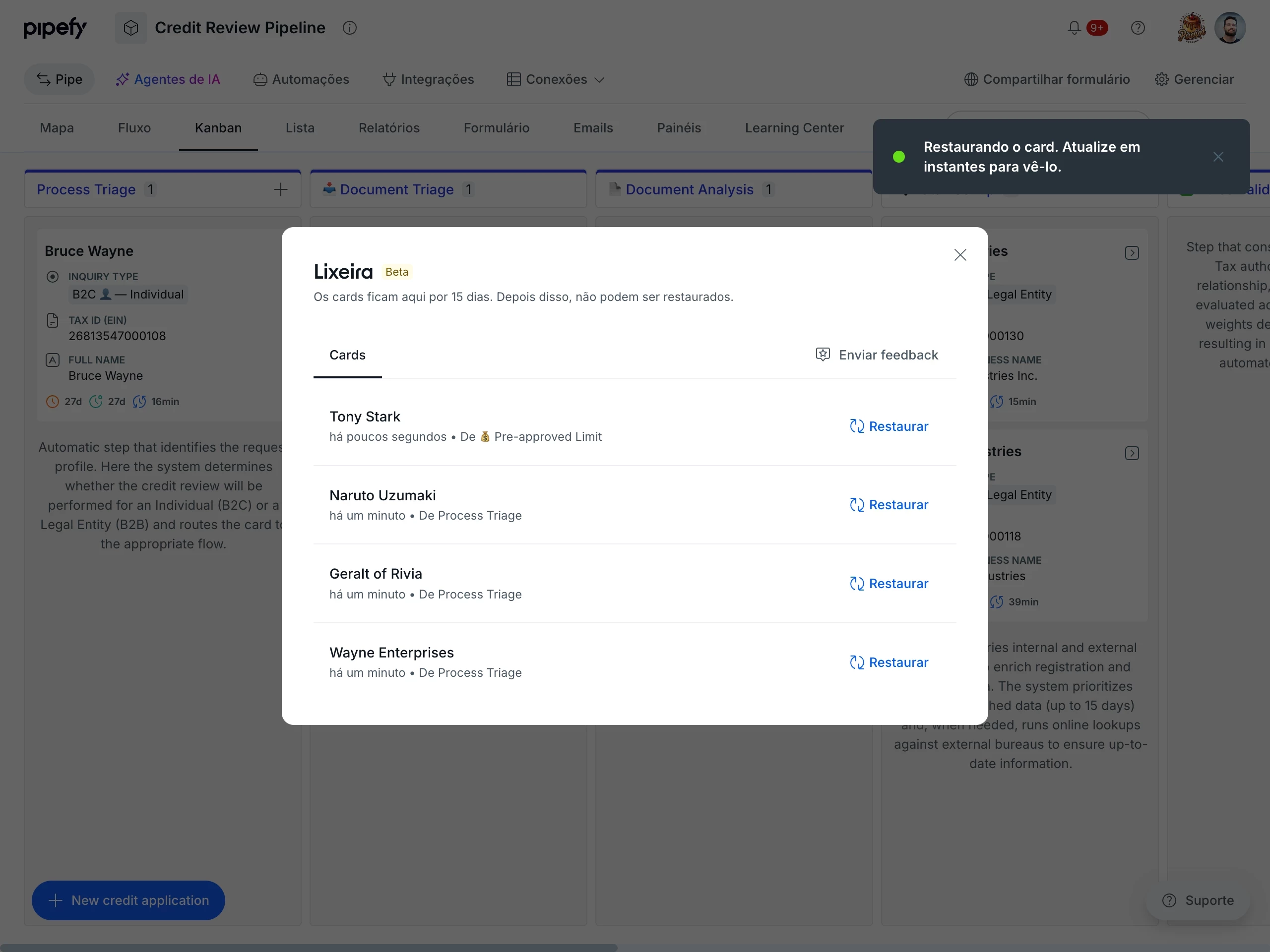The width and height of the screenshot is (1270, 952).
Task: Click Enviar feedback link
Action: [x=877, y=355]
